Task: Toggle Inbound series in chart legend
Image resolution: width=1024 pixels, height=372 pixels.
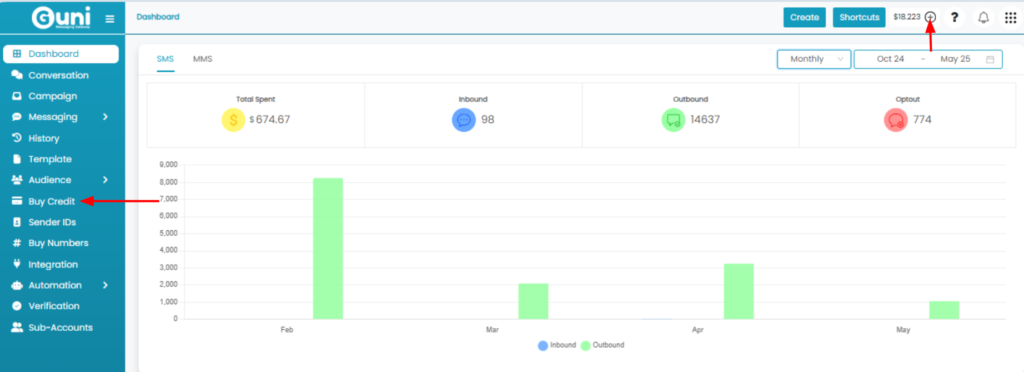Action: click(556, 345)
